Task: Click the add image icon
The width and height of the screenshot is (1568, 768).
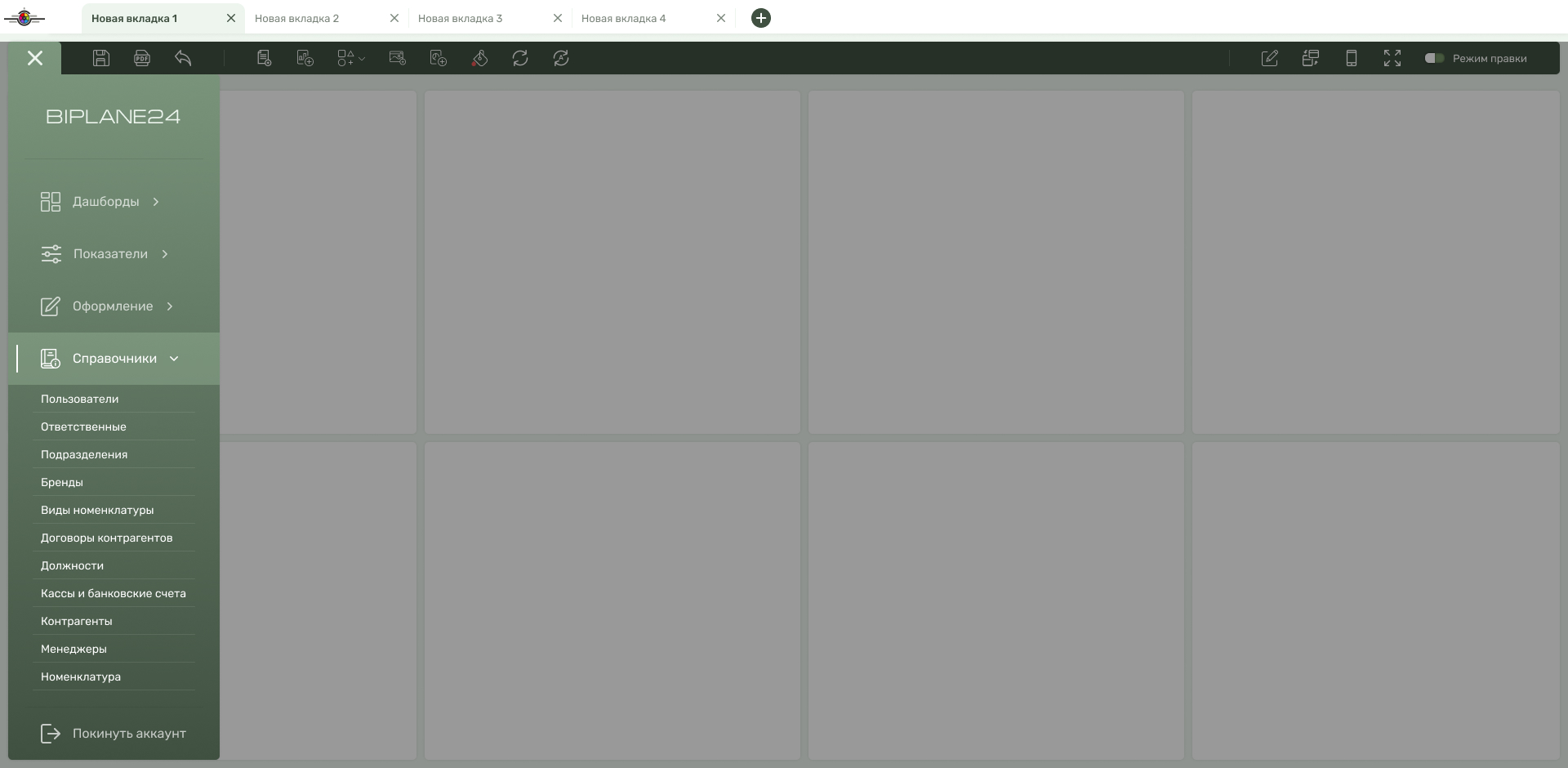Action: 398,58
